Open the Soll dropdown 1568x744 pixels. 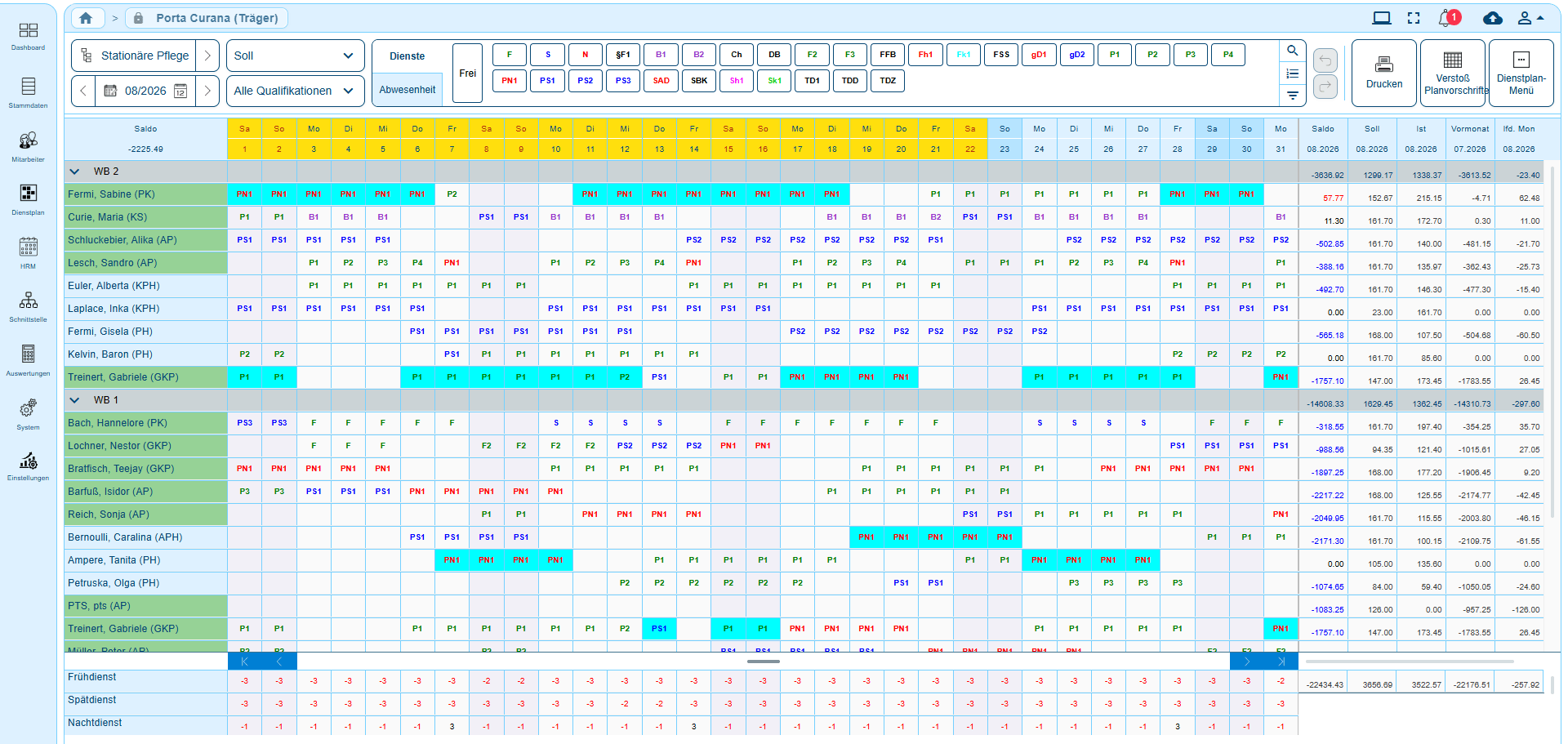(295, 56)
